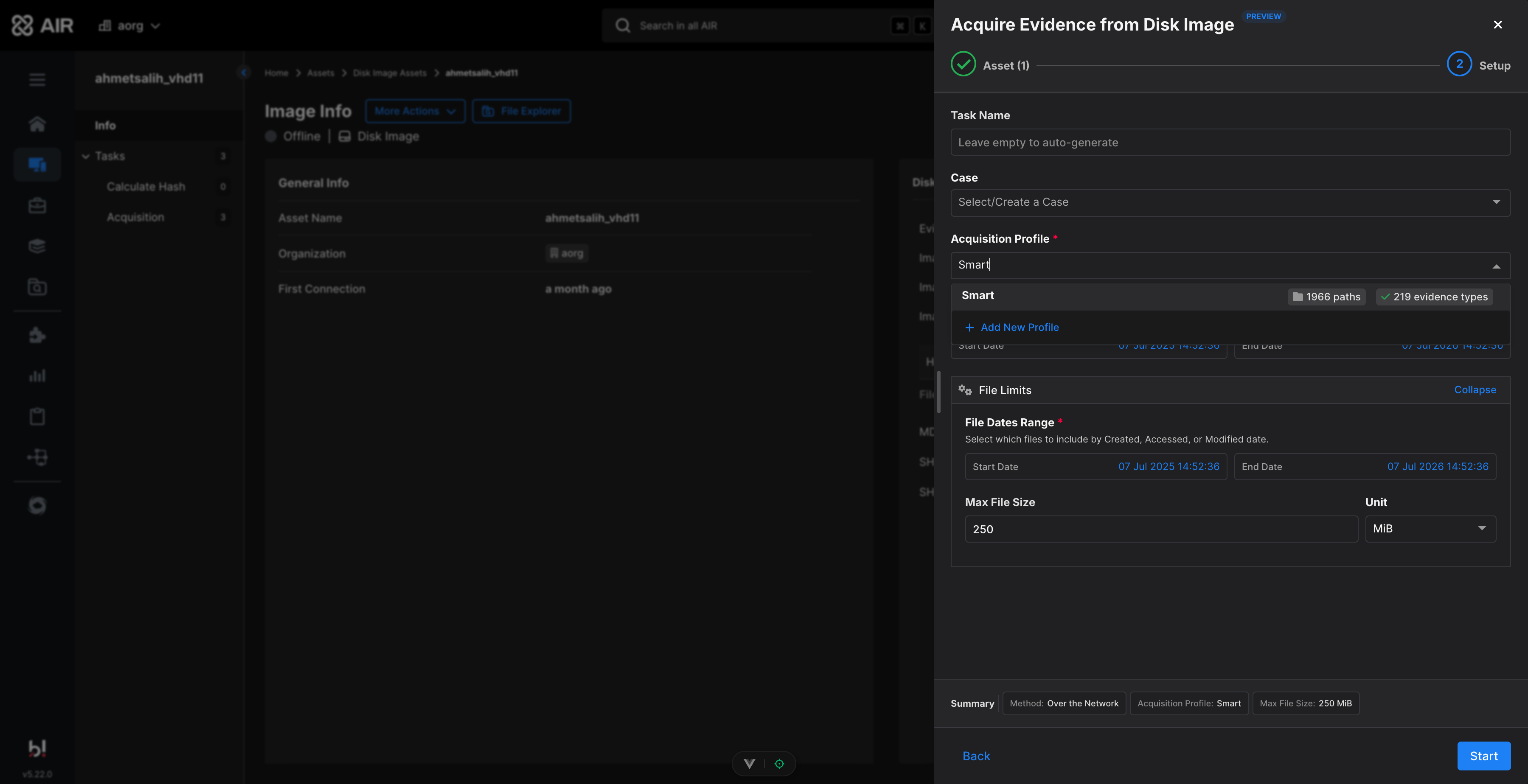Click Max File Size: 250 MiB chip
Viewport: 1528px width, 784px height.
point(1306,703)
